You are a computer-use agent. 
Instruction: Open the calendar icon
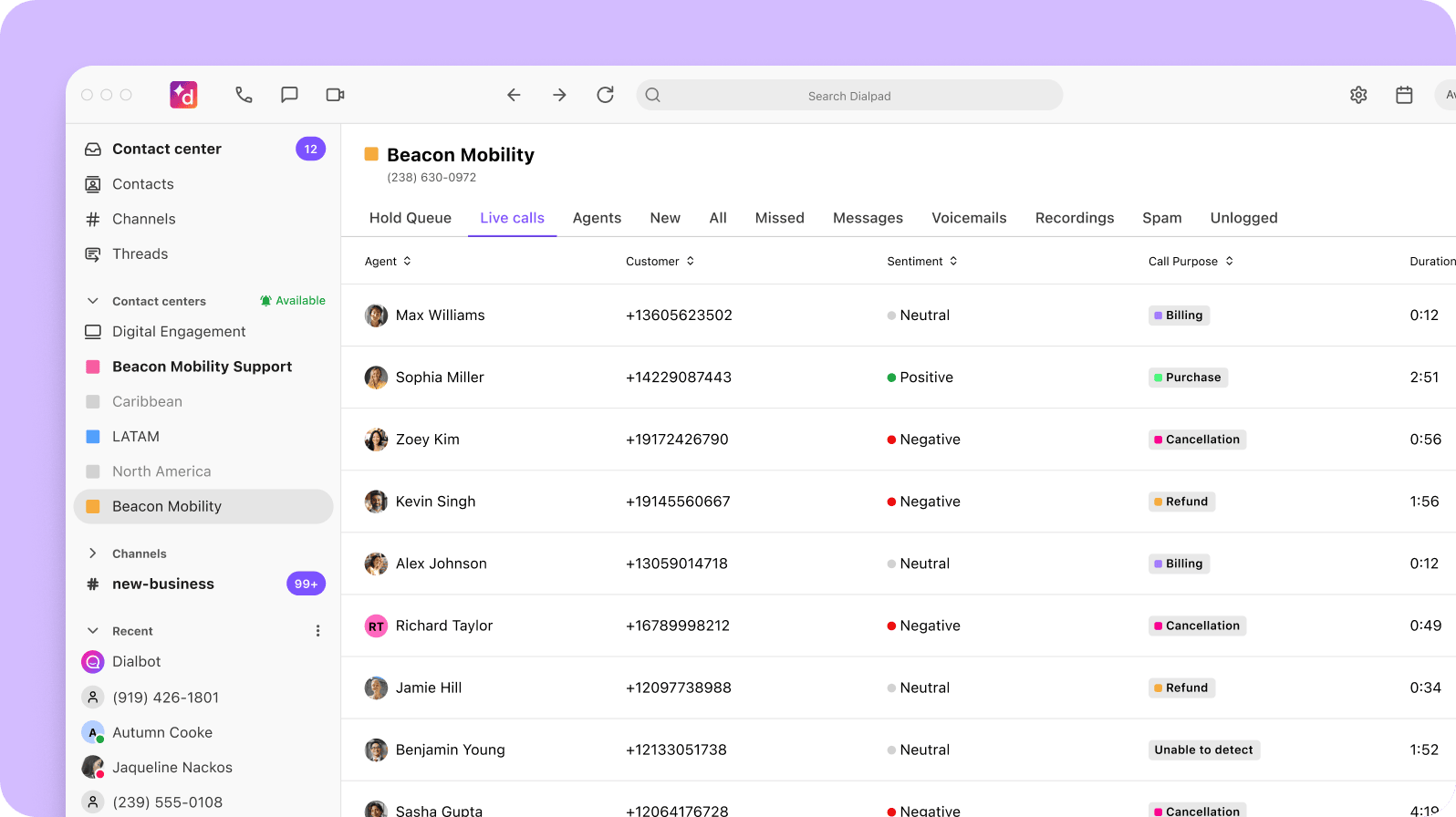1404,95
